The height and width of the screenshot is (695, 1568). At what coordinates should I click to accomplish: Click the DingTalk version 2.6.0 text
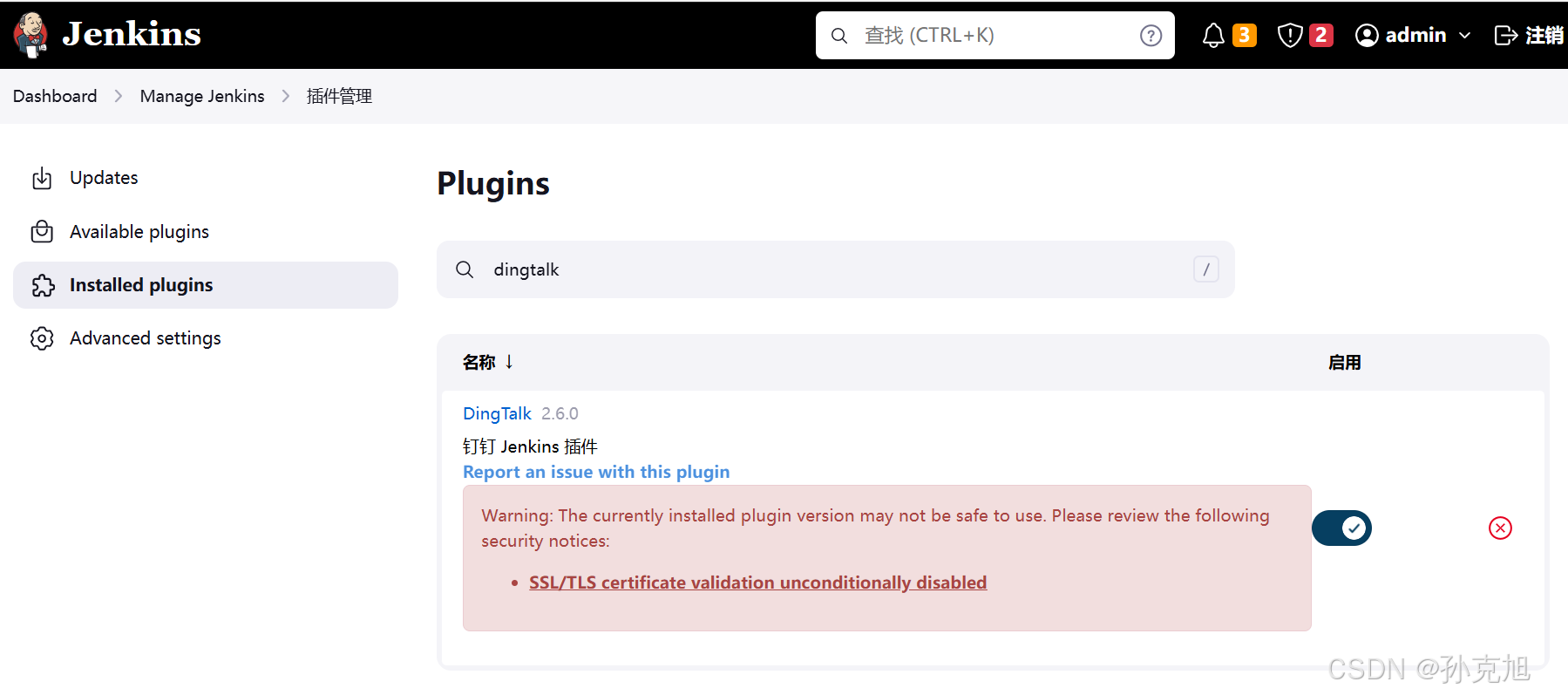[x=560, y=413]
